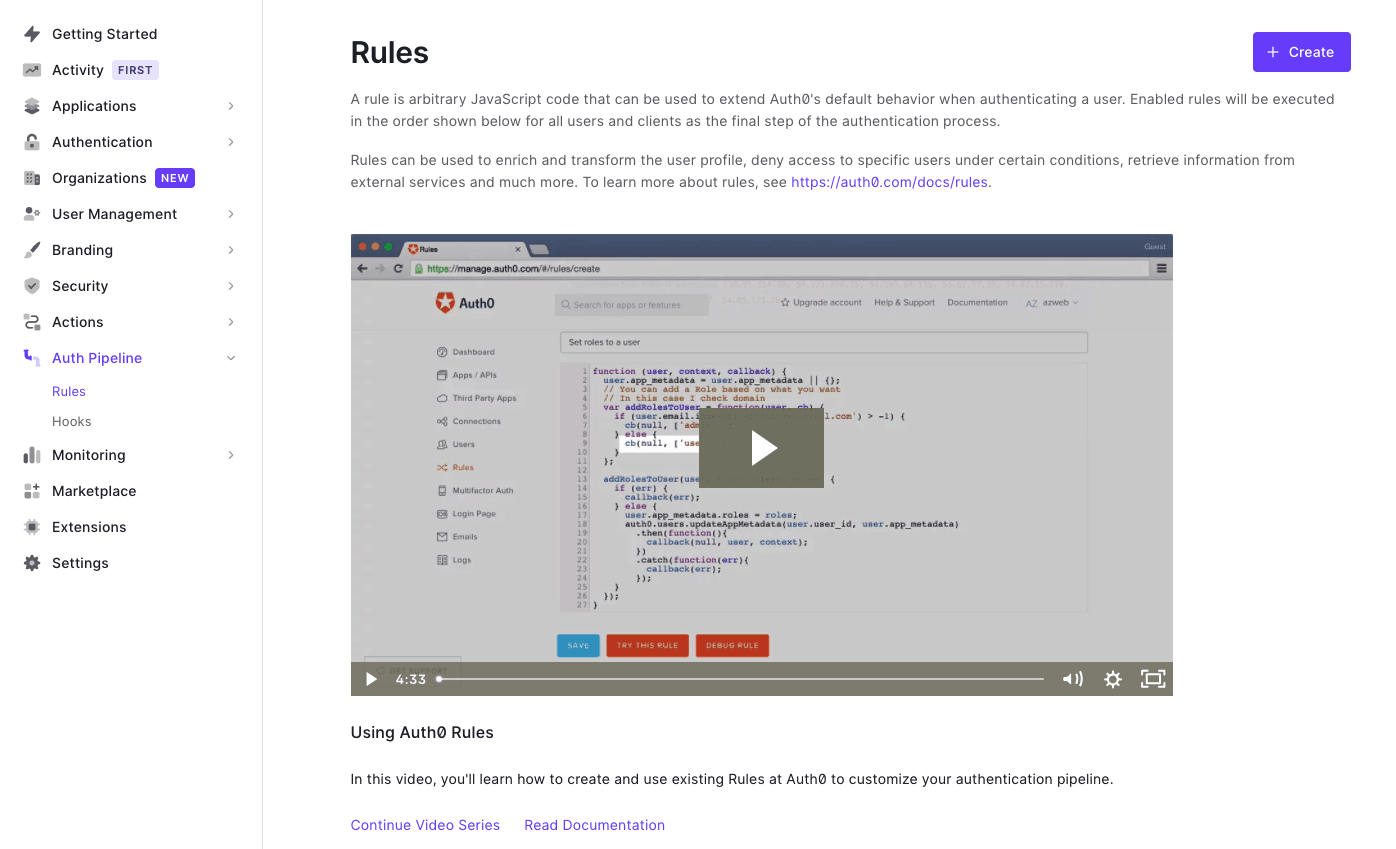Viewport: 1396px width, 849px height.
Task: Start the video with center play button
Action: (761, 448)
